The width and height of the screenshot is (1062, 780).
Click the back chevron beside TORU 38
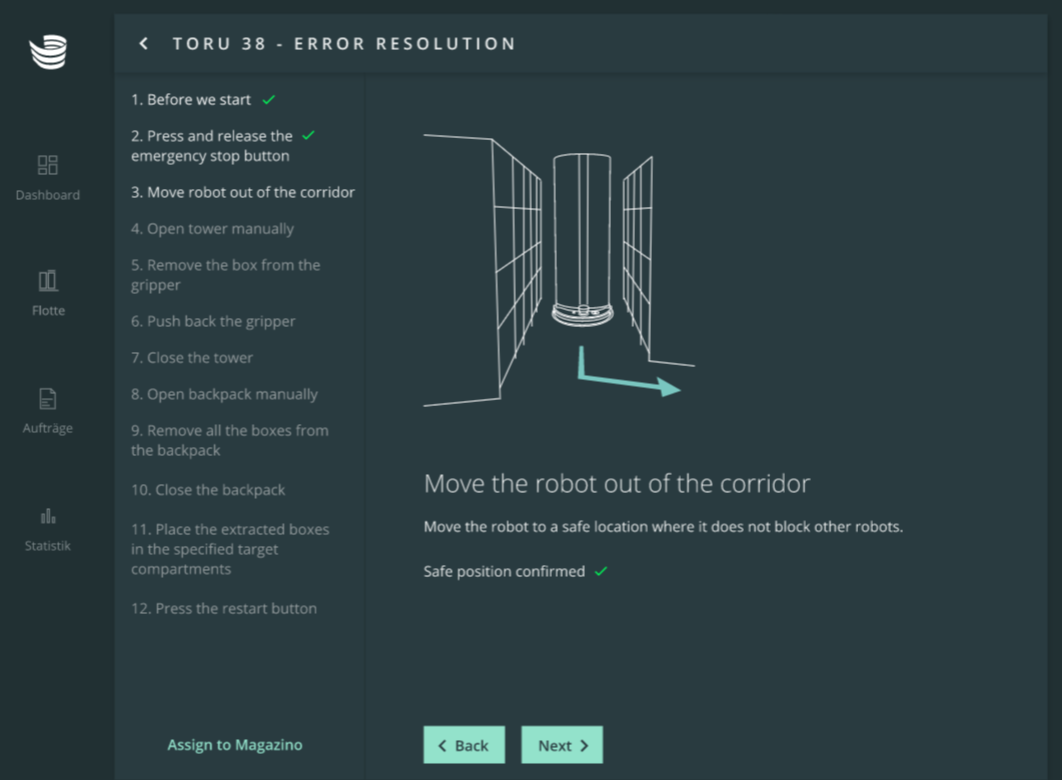tap(144, 44)
